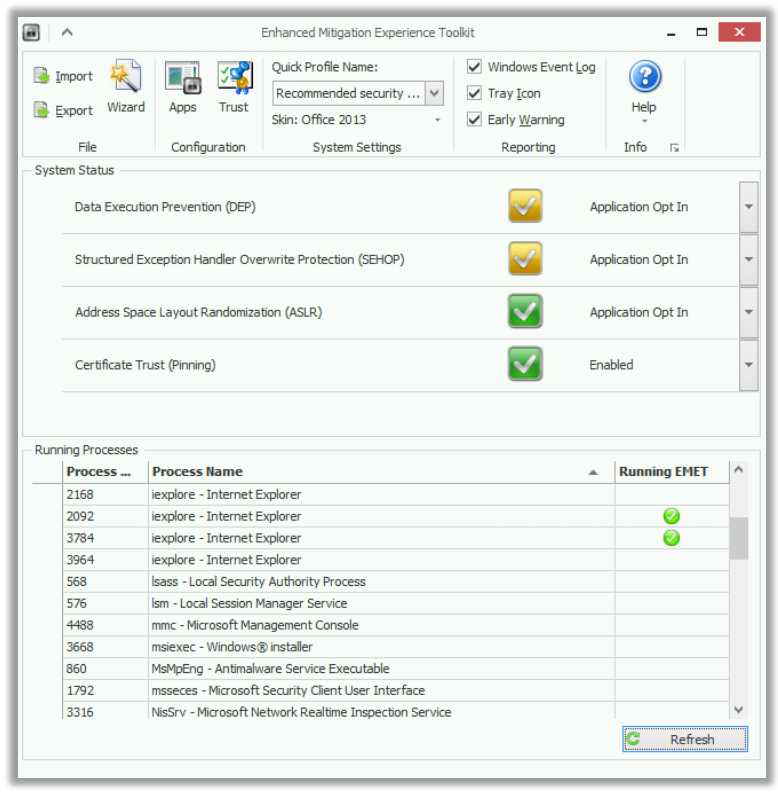The height and width of the screenshot is (795, 778).
Task: Click process ID 860 cell
Action: click(105, 669)
